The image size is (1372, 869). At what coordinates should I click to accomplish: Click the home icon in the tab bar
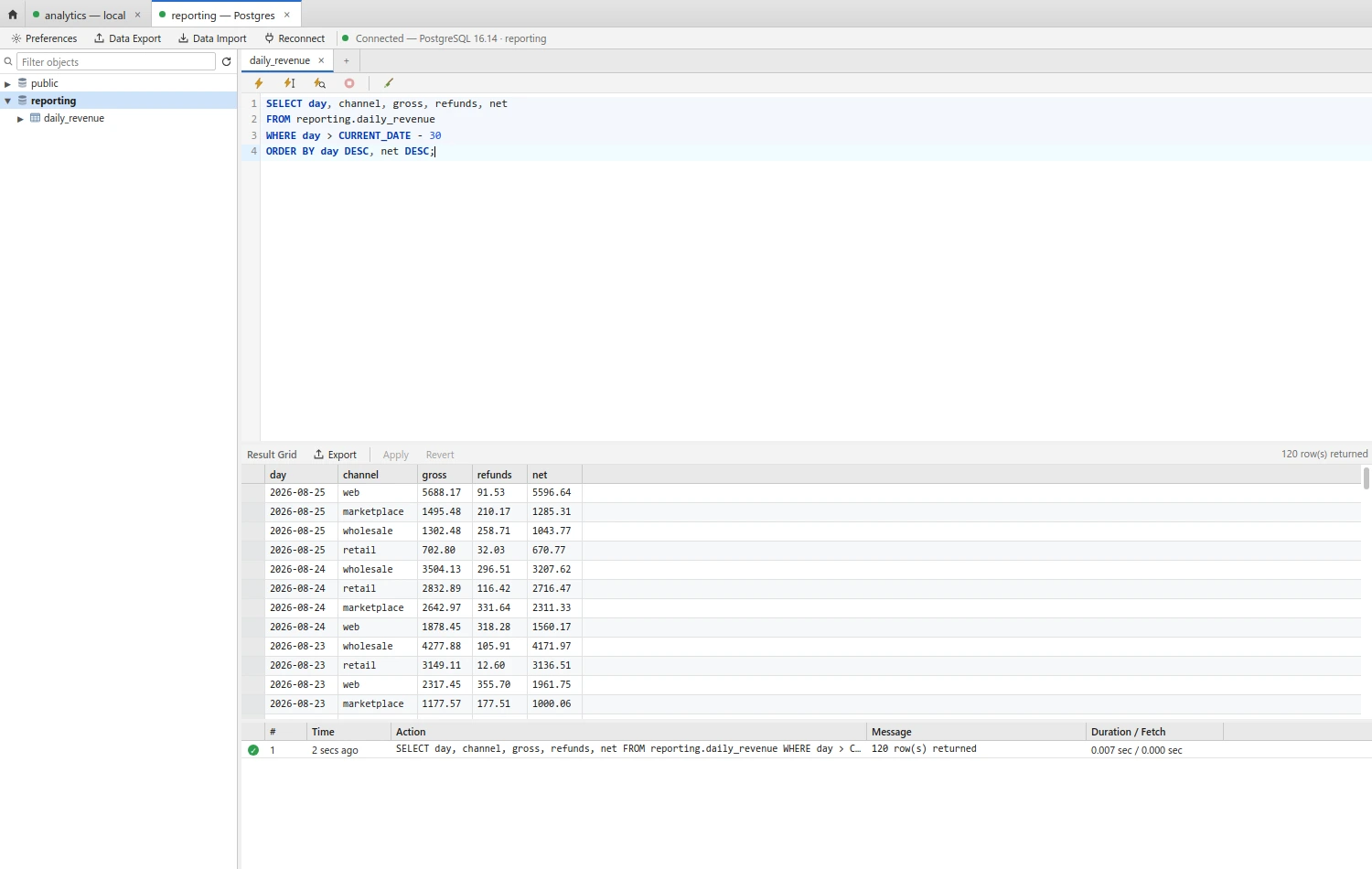click(x=13, y=15)
